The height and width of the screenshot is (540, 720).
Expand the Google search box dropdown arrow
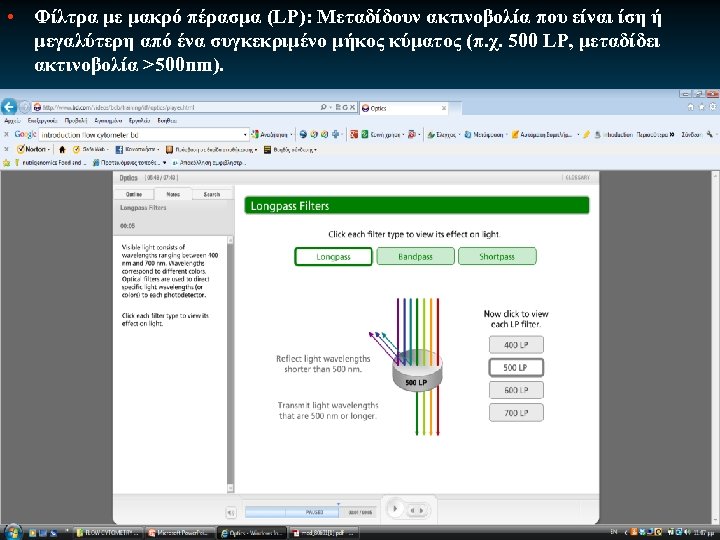point(245,135)
